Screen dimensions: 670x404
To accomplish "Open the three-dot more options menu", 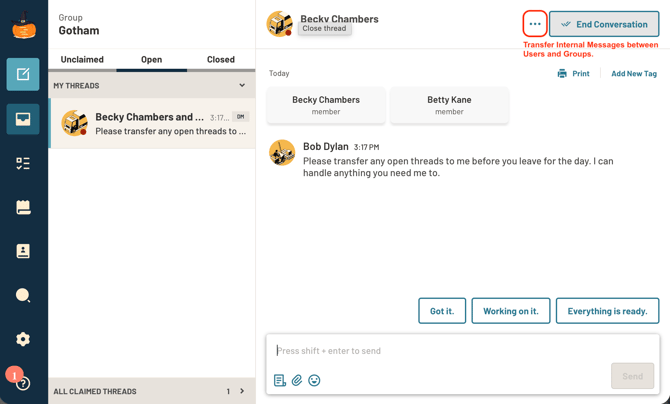I will click(535, 24).
